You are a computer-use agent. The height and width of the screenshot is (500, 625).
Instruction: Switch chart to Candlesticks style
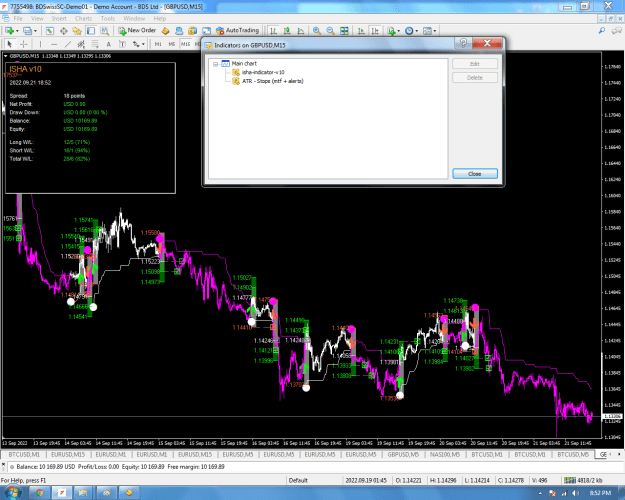[x=287, y=31]
